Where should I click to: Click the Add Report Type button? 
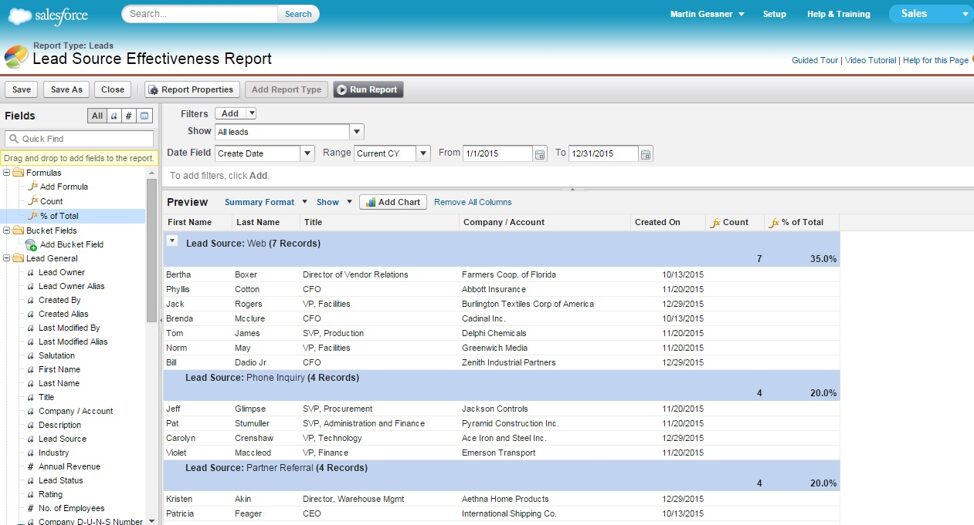286,89
